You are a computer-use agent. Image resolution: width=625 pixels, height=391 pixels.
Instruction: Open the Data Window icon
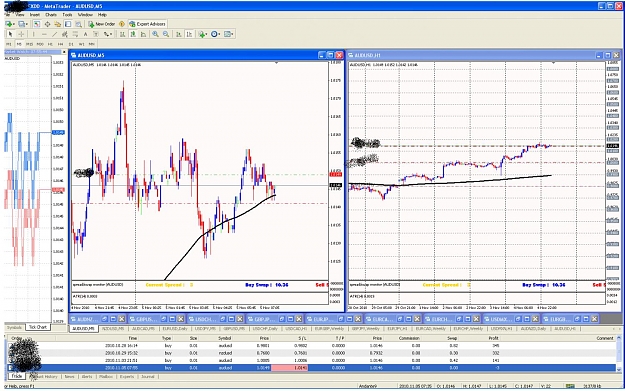(47, 24)
